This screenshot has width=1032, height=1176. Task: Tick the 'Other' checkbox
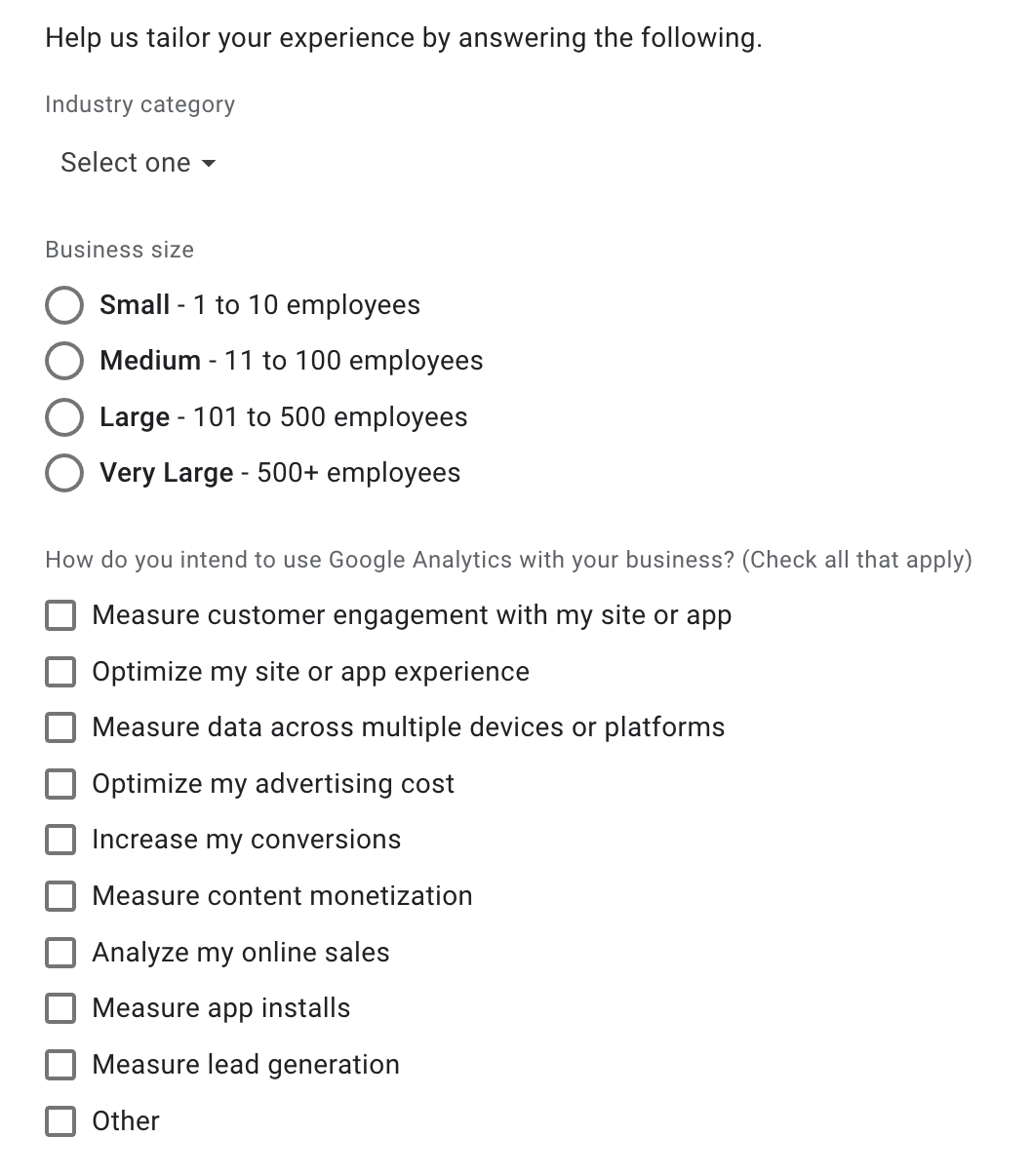click(60, 1121)
